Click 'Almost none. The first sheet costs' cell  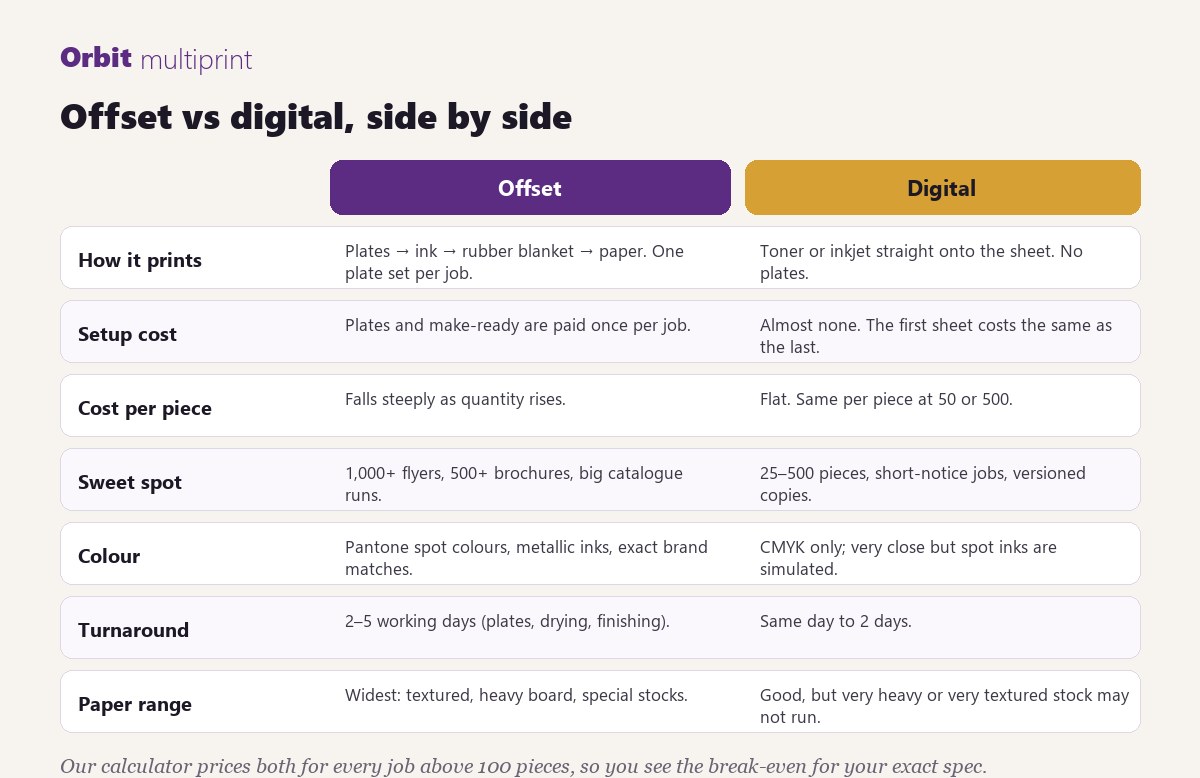pos(936,335)
